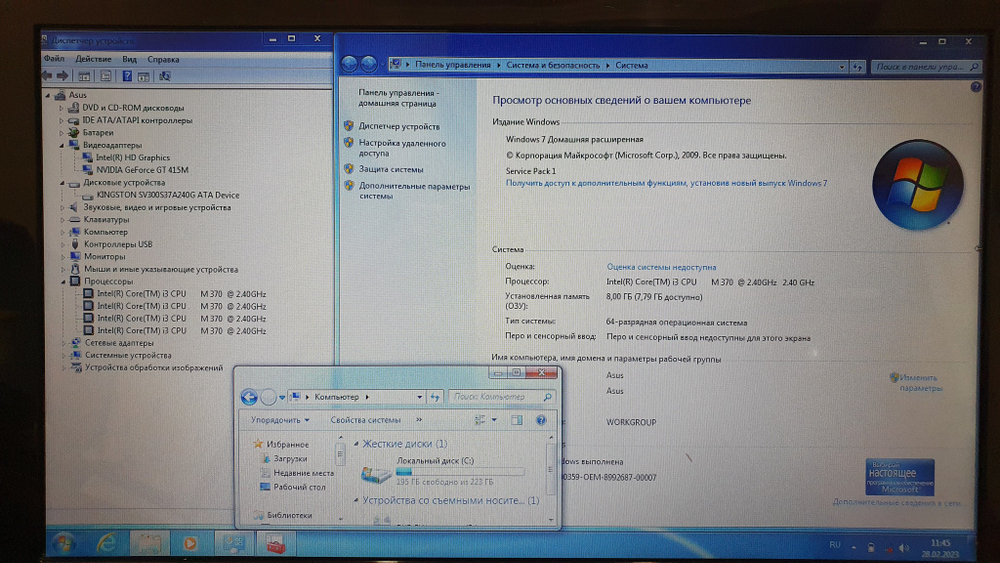This screenshot has width=1000, height=563.
Task: Click Оценка системы недоступна link
Action: coord(661,267)
